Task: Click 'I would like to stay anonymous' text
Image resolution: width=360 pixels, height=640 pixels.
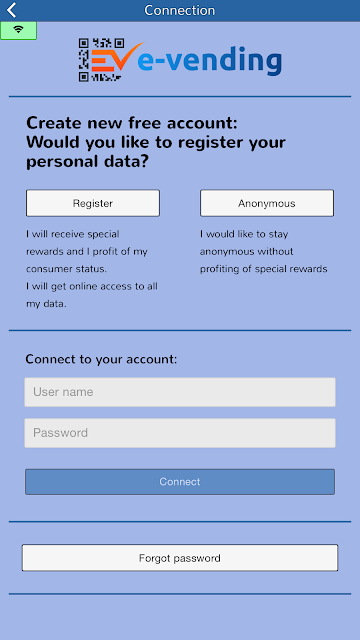Action: [x=247, y=243]
